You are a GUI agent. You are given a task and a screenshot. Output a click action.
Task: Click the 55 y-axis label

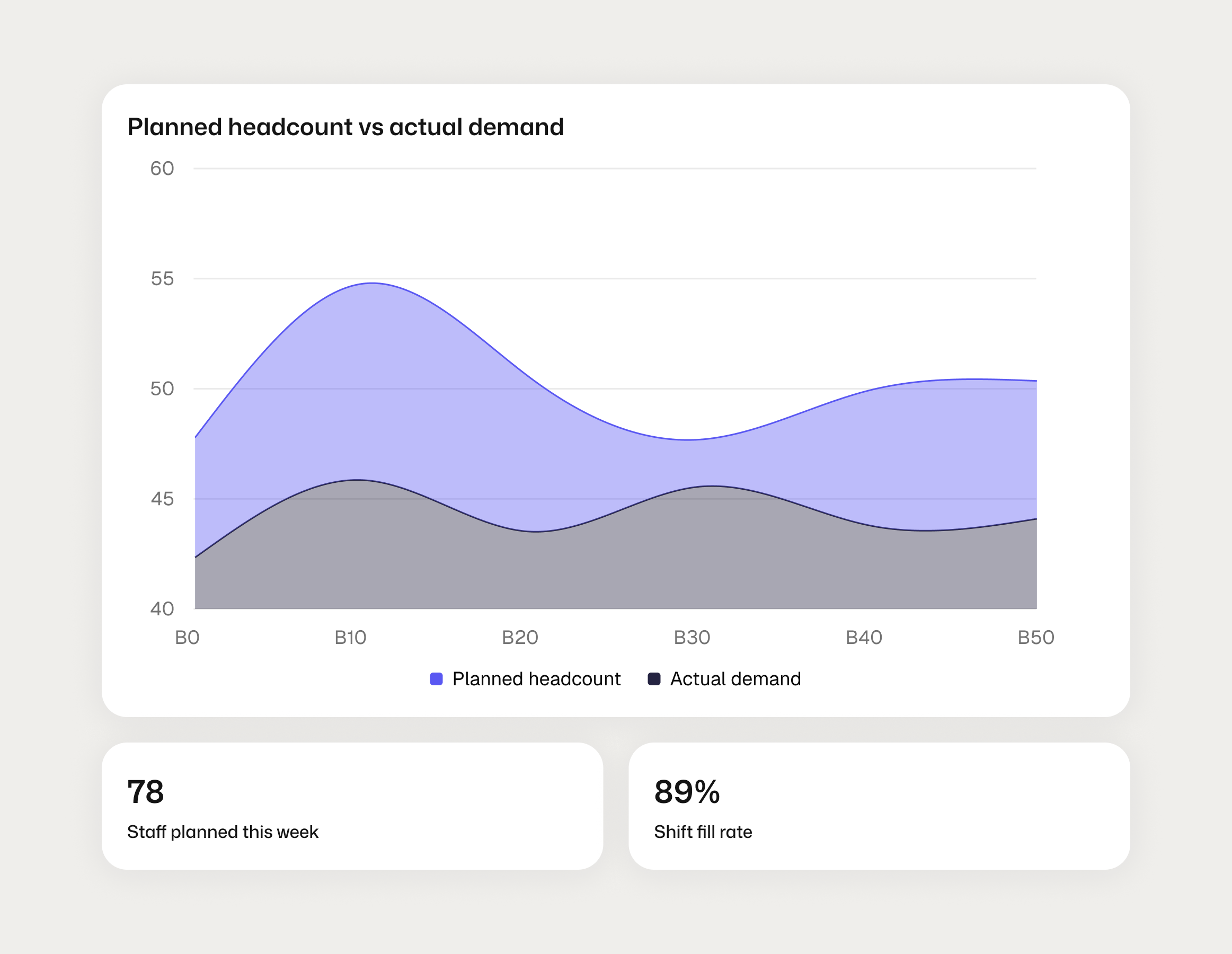[162, 279]
